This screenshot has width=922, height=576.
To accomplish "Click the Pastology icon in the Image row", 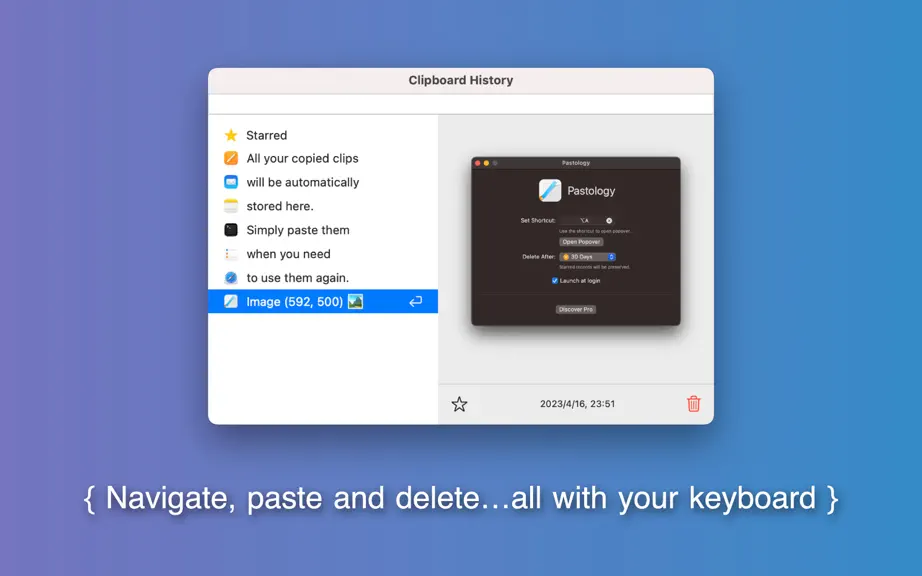I will (x=231, y=302).
